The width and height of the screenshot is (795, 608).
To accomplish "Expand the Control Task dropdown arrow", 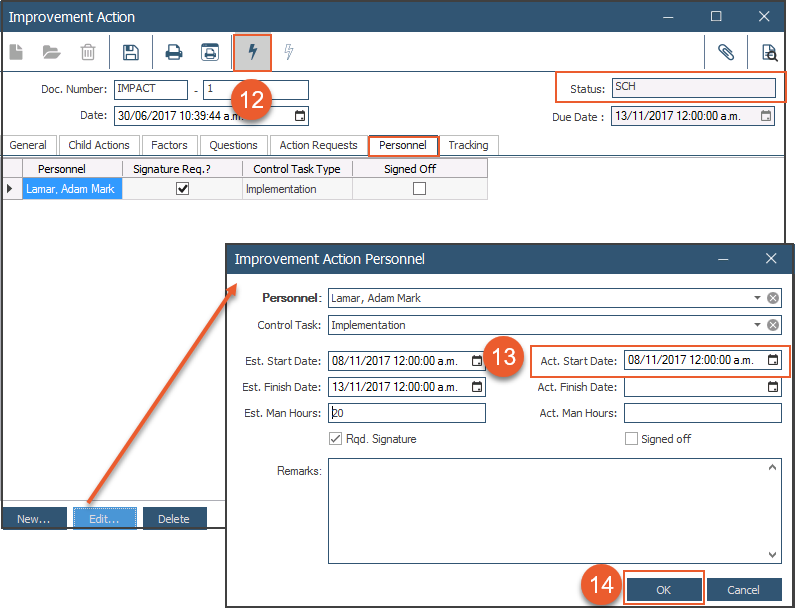I will point(757,325).
